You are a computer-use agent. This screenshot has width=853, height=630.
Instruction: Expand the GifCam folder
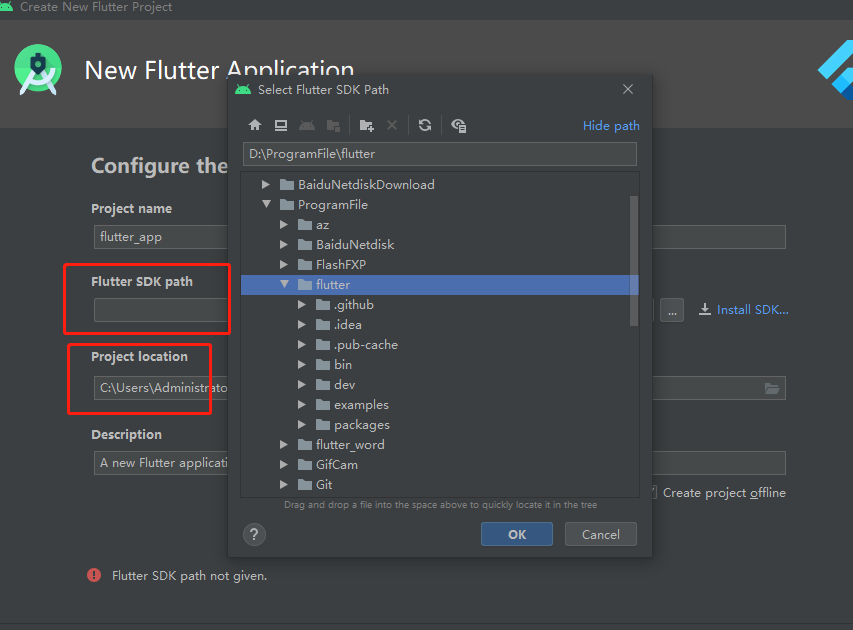[x=283, y=465]
